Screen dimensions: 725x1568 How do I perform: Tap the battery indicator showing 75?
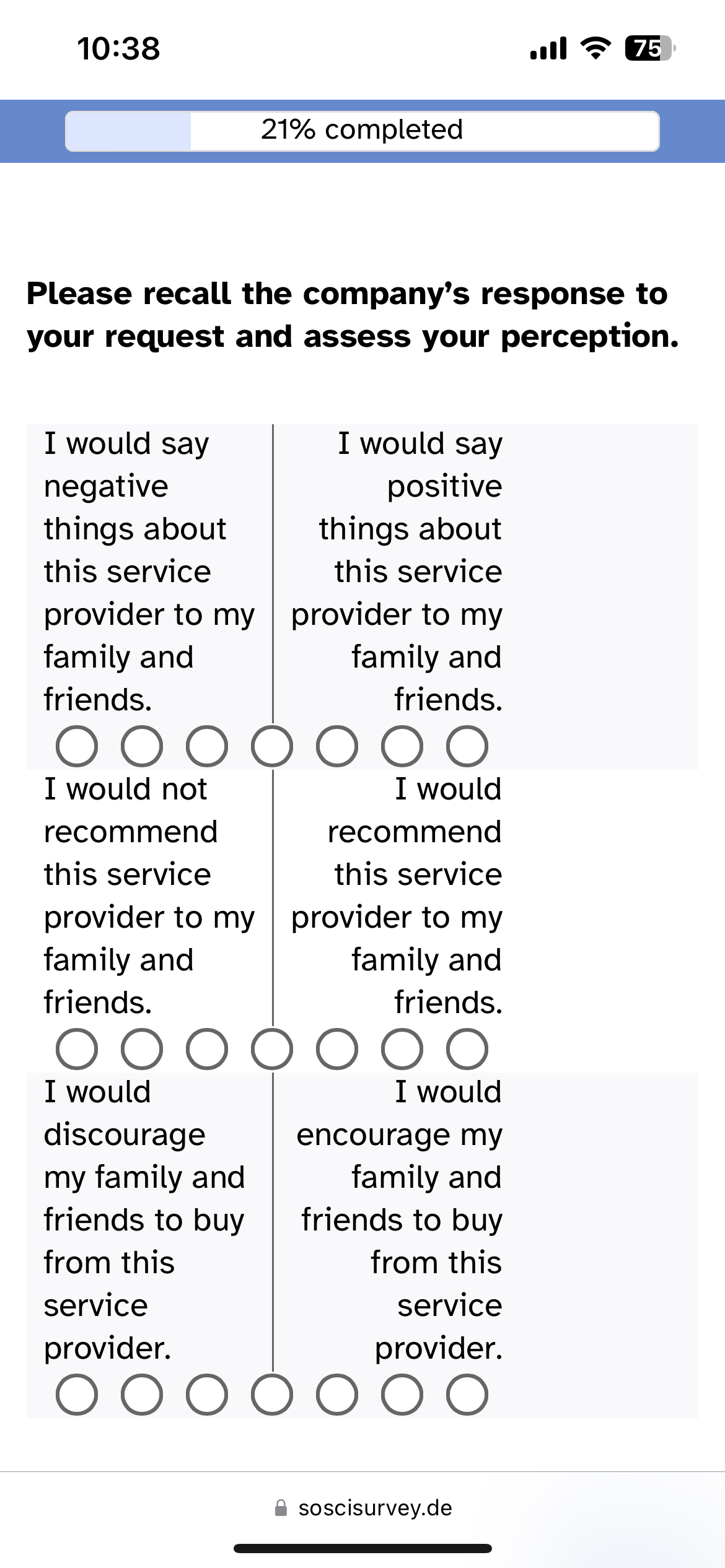650,48
